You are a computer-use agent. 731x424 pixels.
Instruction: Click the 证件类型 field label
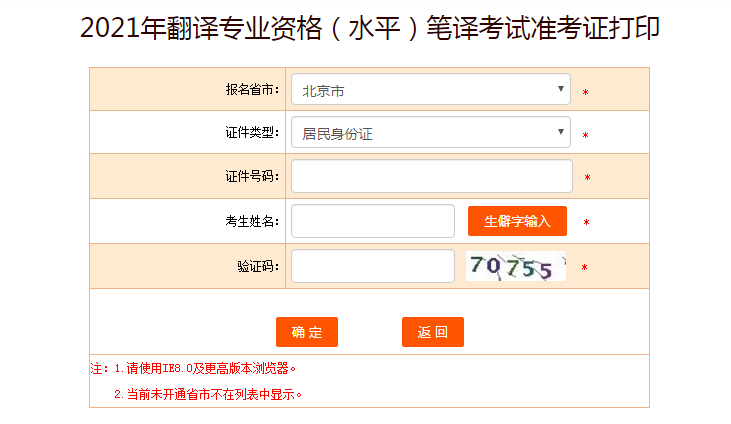point(252,132)
